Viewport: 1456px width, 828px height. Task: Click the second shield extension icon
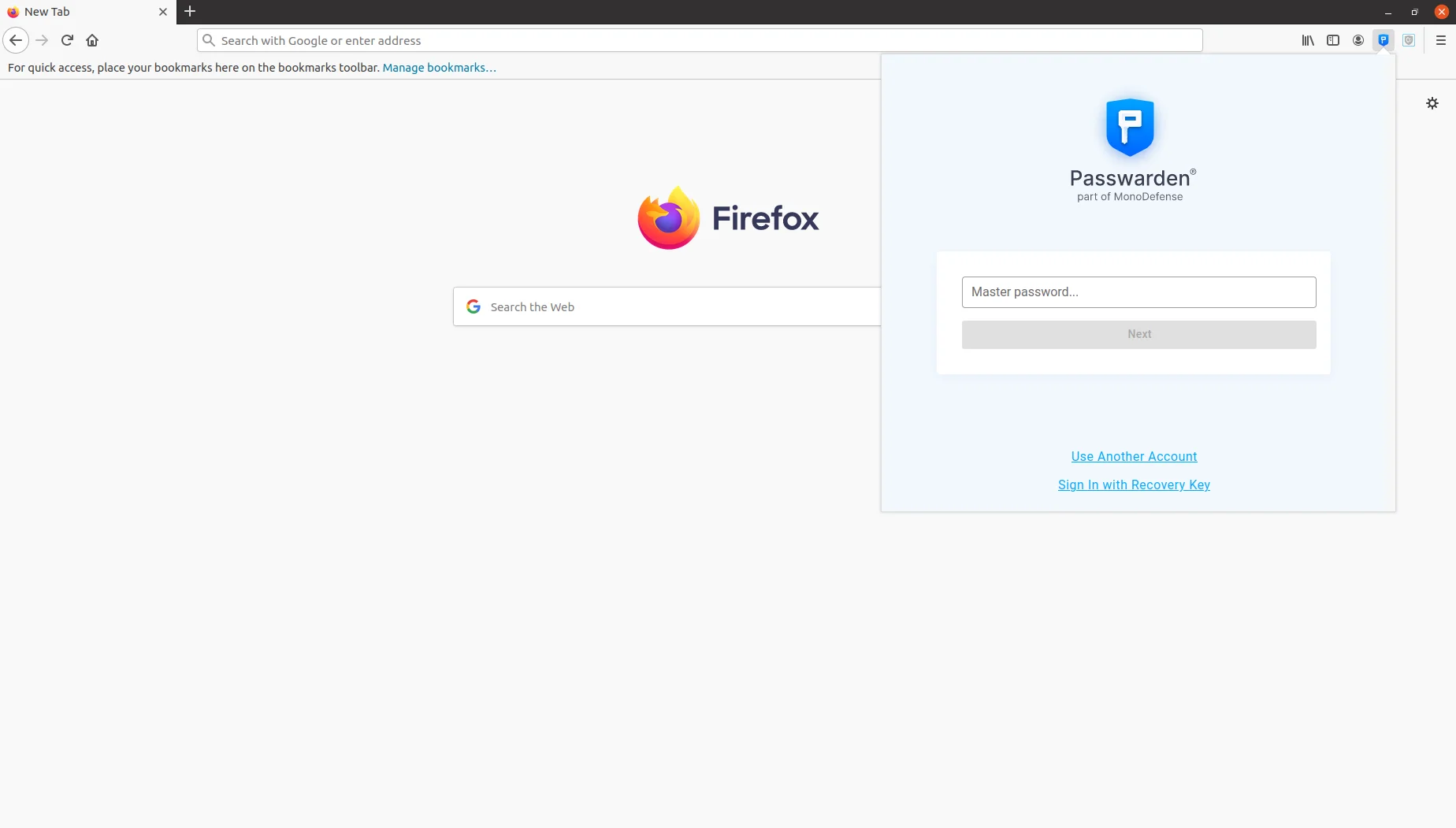pyautogui.click(x=1408, y=40)
